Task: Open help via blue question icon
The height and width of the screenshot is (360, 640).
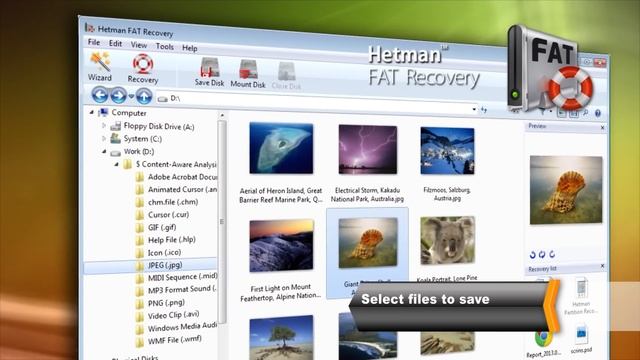Action: click(598, 113)
